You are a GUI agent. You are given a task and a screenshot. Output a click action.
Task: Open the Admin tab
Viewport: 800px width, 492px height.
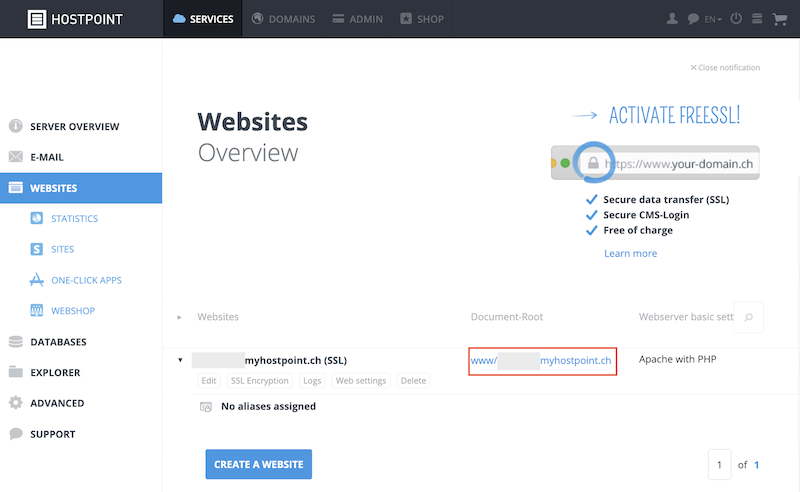point(357,19)
